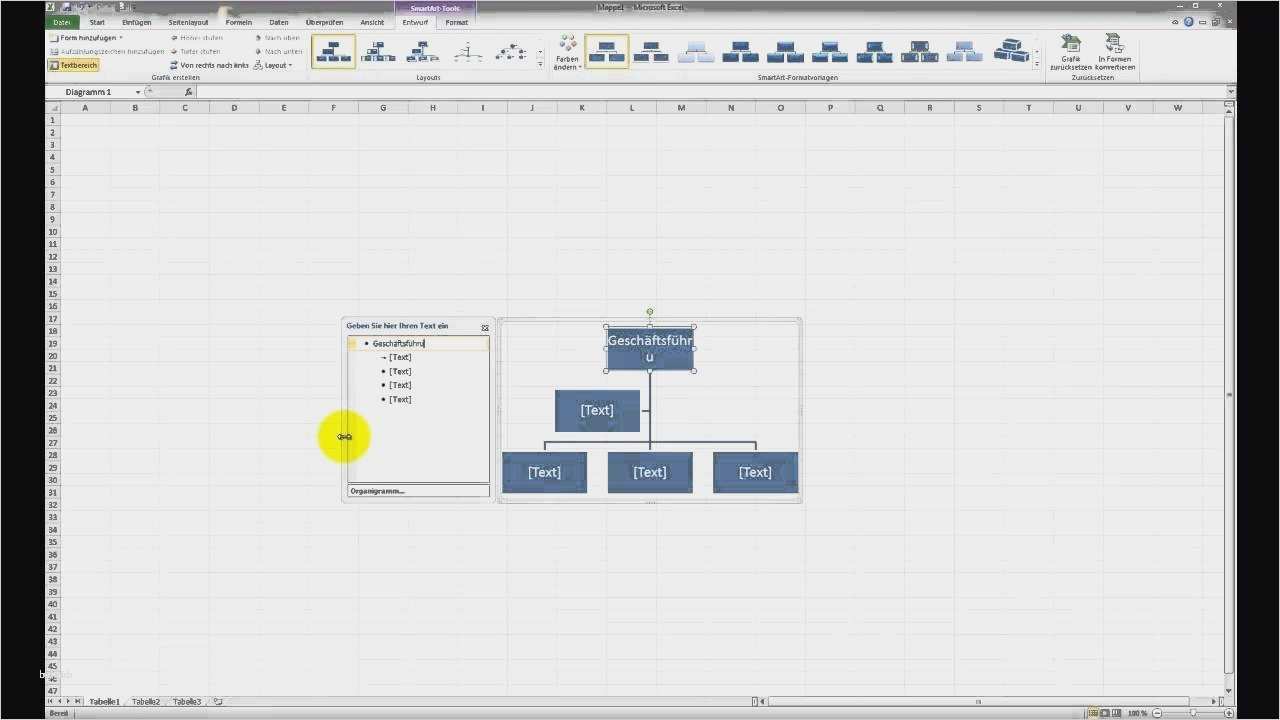This screenshot has height=720, width=1280.
Task: Click Grafik zurücksetzen
Action: (x=1071, y=52)
